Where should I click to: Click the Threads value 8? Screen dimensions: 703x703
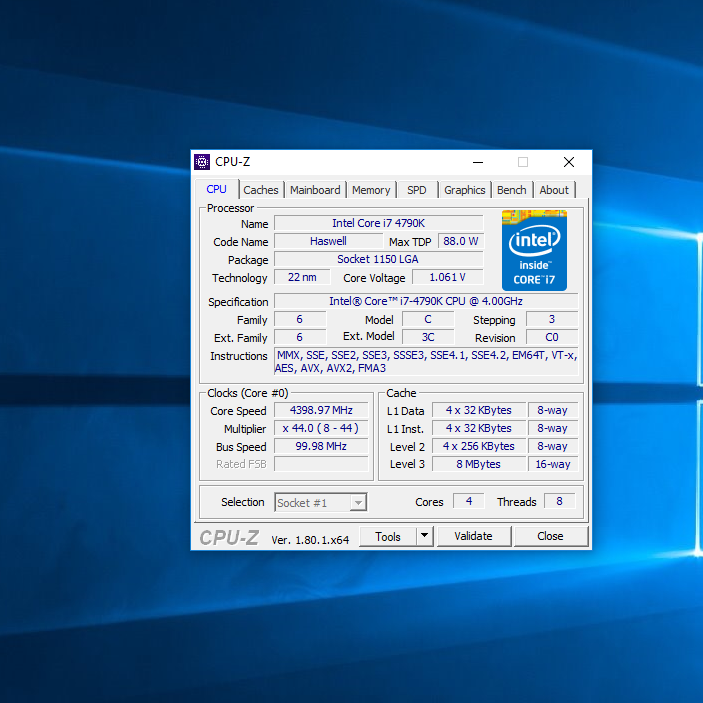559,501
